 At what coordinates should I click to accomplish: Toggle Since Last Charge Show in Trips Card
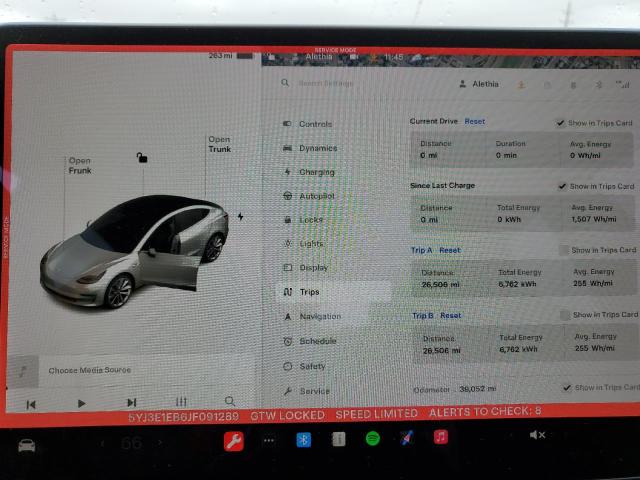click(562, 186)
